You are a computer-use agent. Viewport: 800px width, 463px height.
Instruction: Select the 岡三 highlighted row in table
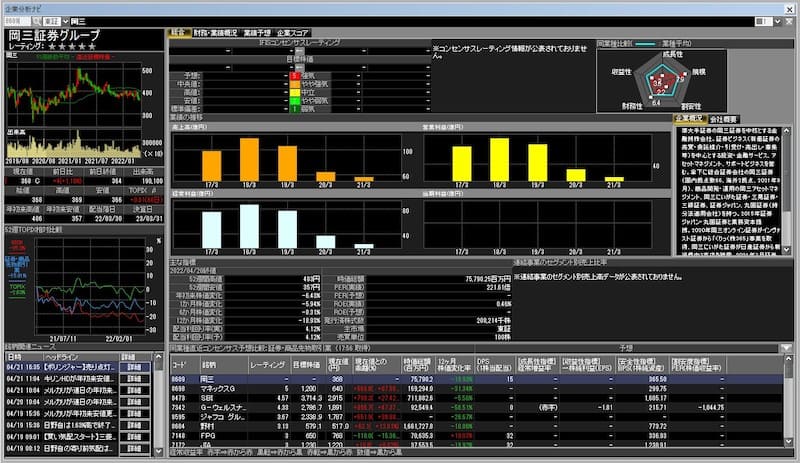click(476, 379)
